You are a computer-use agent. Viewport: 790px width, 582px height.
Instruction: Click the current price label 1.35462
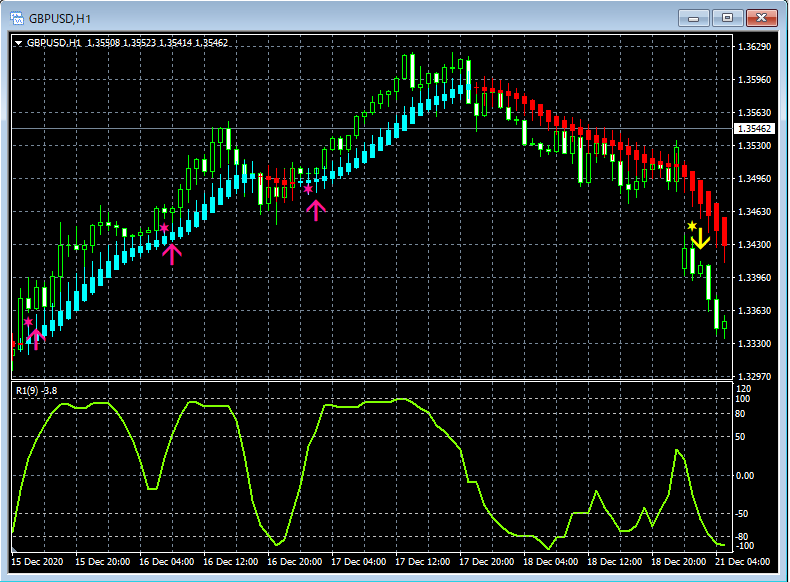[754, 128]
